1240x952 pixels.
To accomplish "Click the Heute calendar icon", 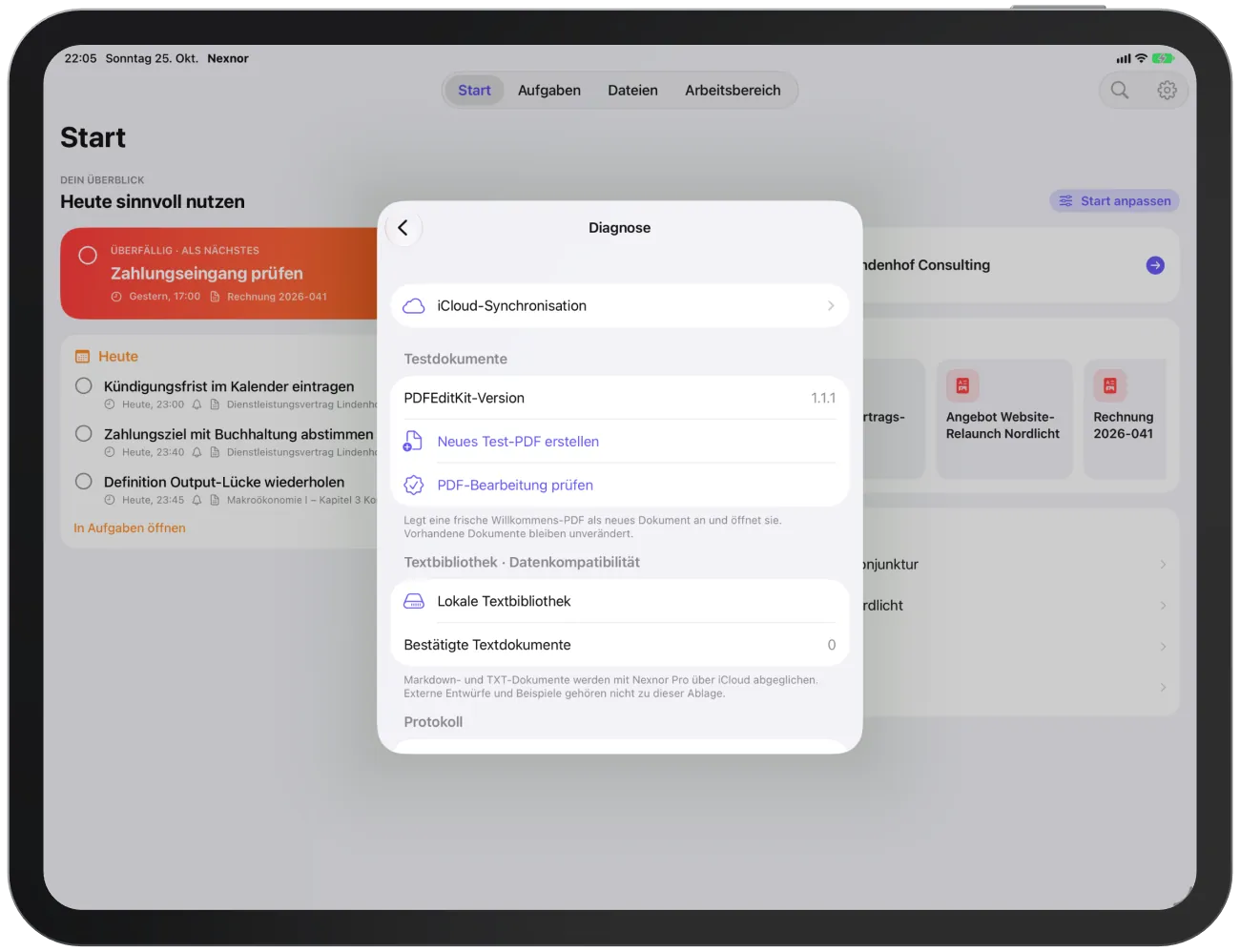I will coord(82,357).
